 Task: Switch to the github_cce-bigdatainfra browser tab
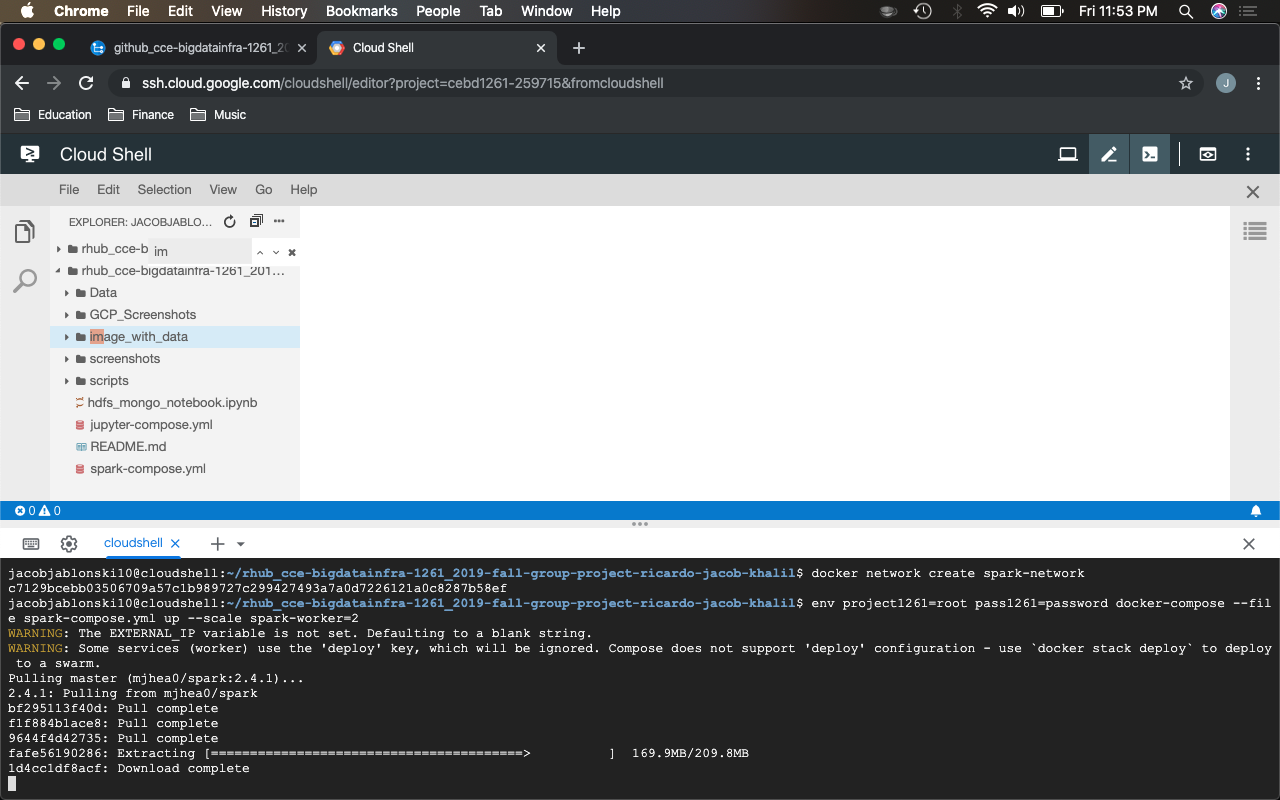[x=198, y=47]
